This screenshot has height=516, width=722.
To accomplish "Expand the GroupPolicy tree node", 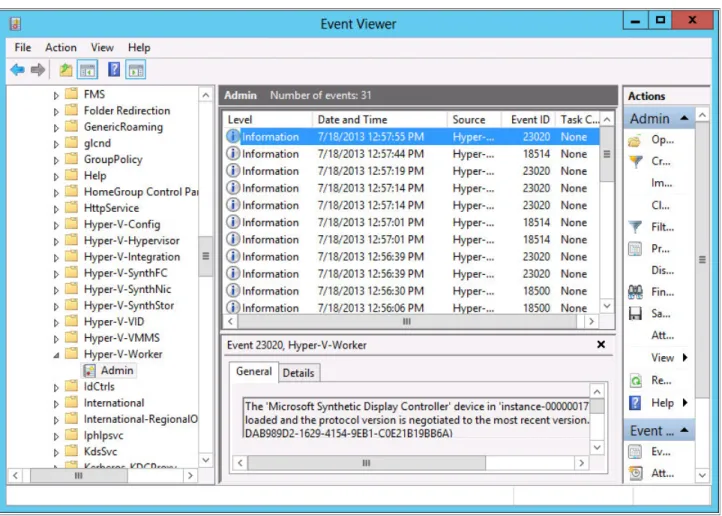I will click(x=56, y=160).
